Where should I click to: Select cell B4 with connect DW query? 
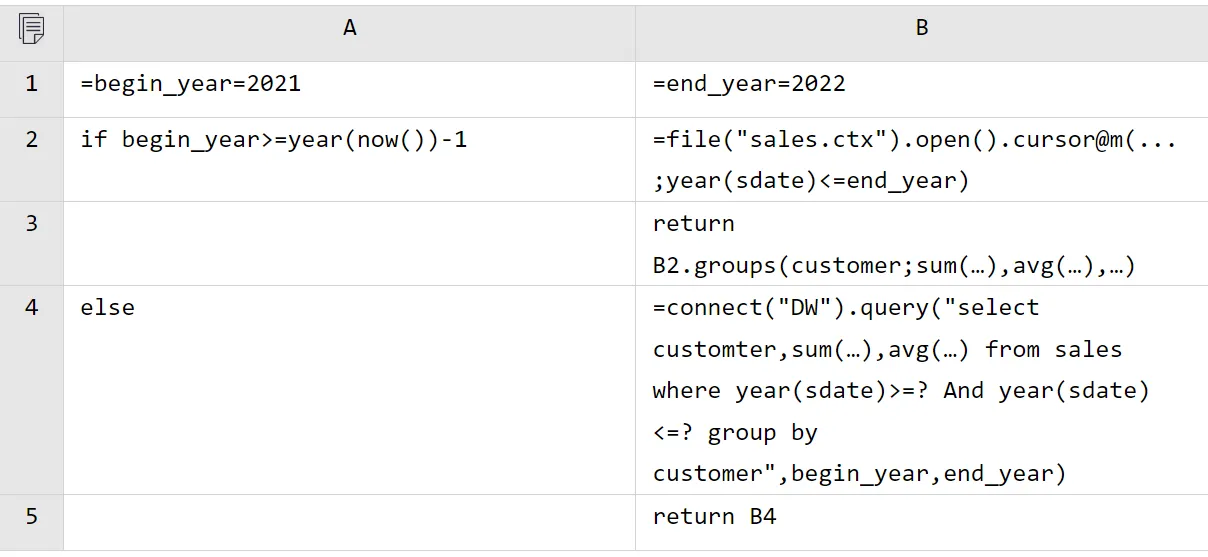pyautogui.click(x=921, y=389)
